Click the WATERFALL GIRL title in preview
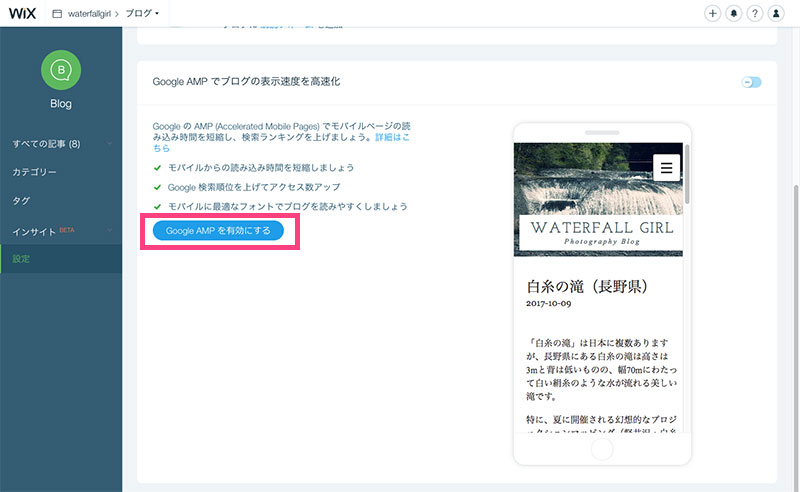 pyautogui.click(x=602, y=228)
